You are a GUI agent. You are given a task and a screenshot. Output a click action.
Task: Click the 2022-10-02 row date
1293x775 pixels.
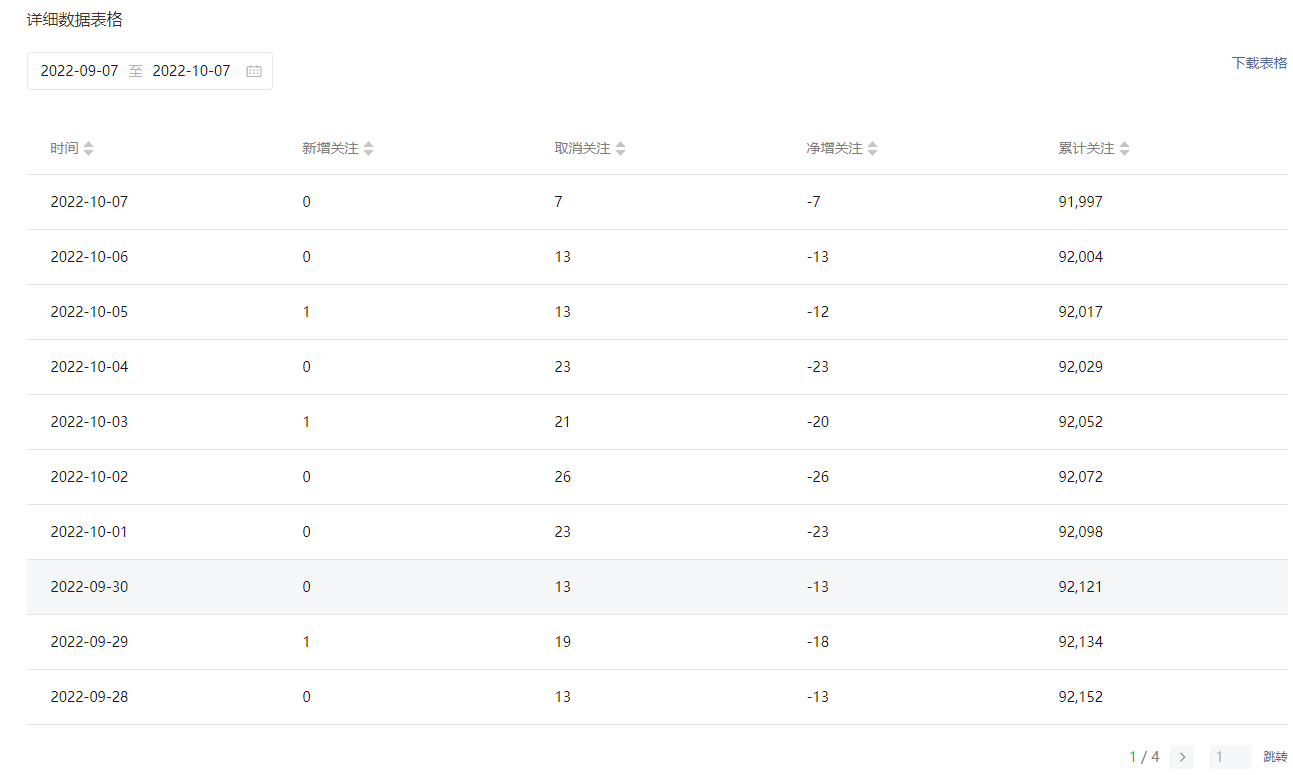(89, 477)
